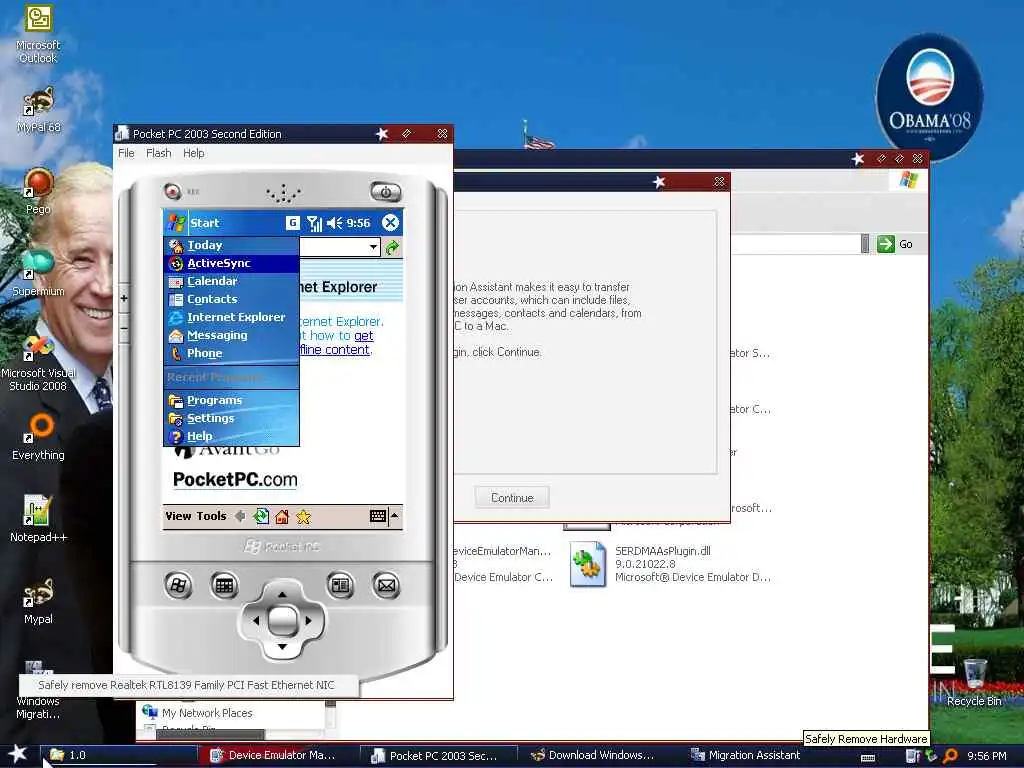Toggle the on-screen keyboard icon
Screen dimensions: 1024x768
(x=377, y=516)
